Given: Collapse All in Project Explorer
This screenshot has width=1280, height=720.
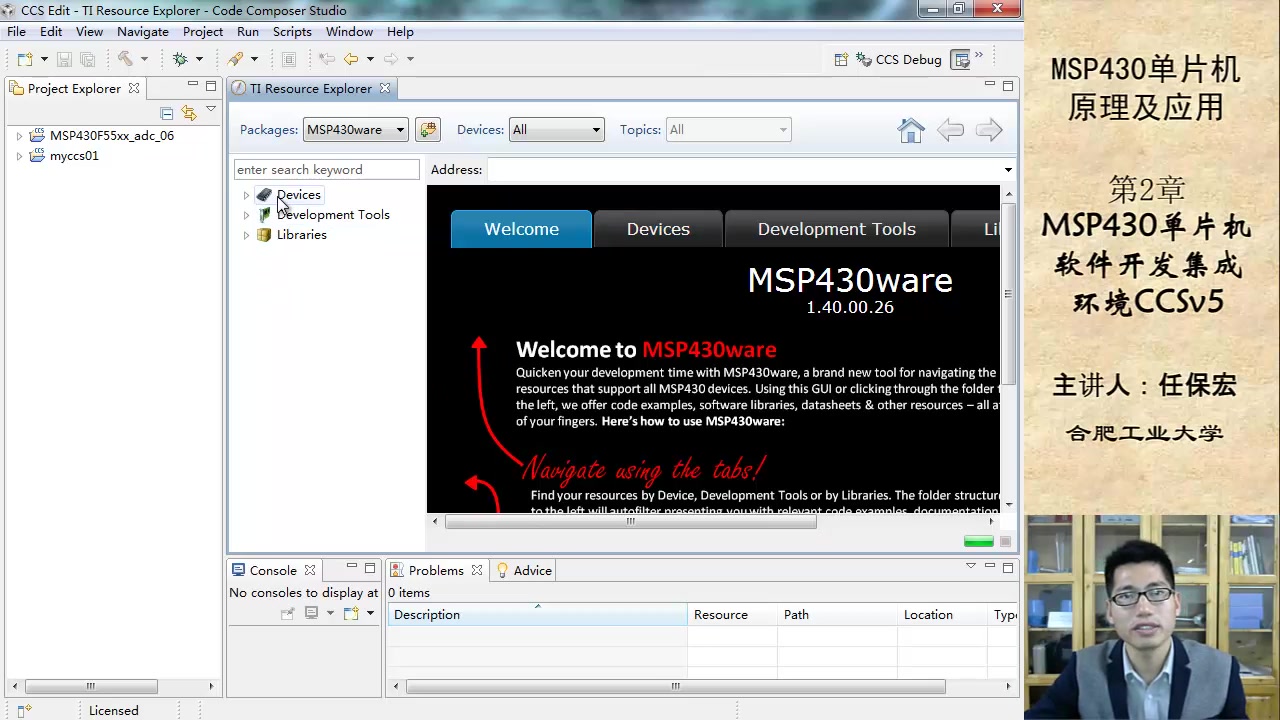Looking at the screenshot, I should point(167,113).
